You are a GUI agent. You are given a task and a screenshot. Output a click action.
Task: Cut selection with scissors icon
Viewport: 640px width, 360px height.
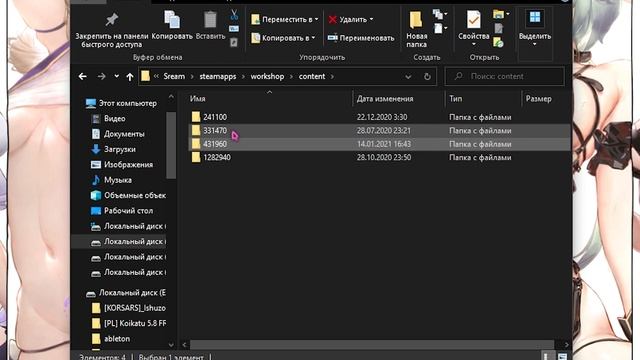(x=234, y=15)
